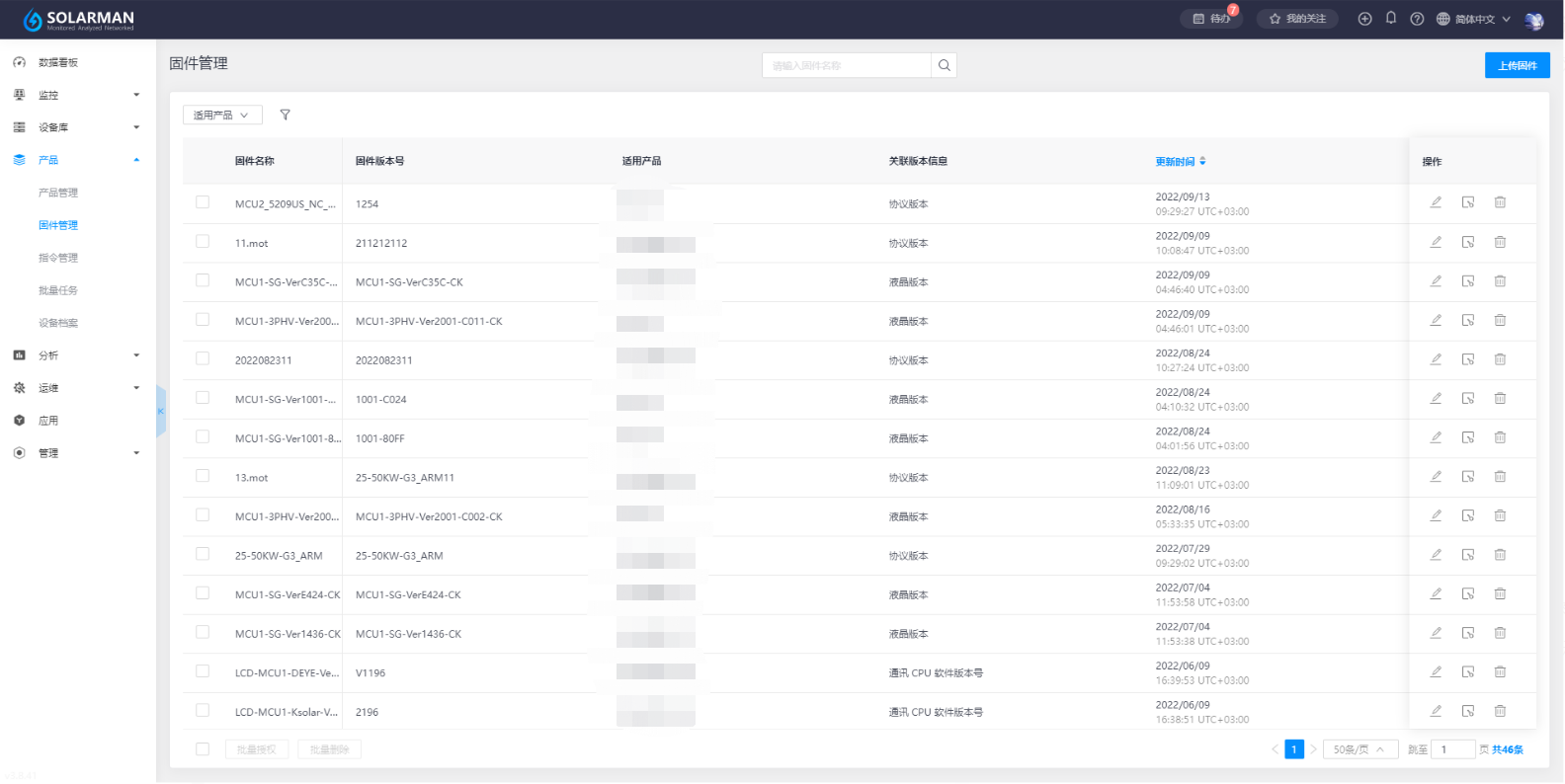Open the 50条/页 page size dropdown

pyautogui.click(x=1359, y=749)
